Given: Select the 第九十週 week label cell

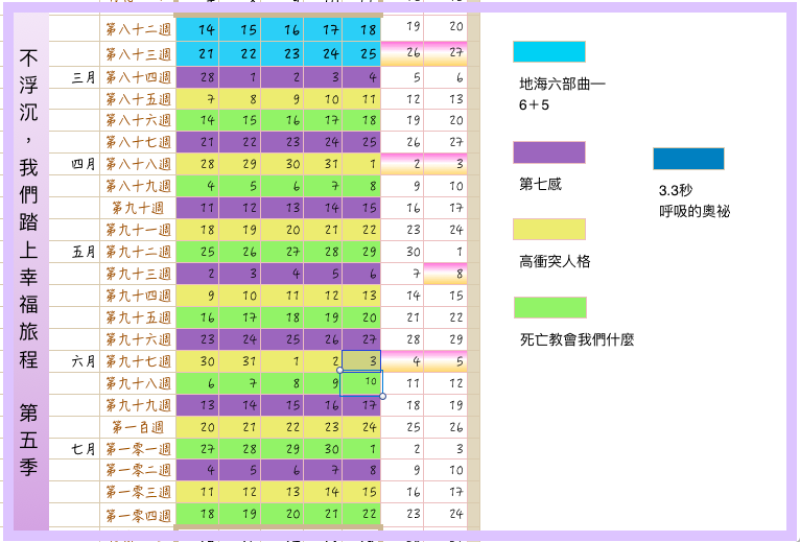Looking at the screenshot, I should pos(138,208).
